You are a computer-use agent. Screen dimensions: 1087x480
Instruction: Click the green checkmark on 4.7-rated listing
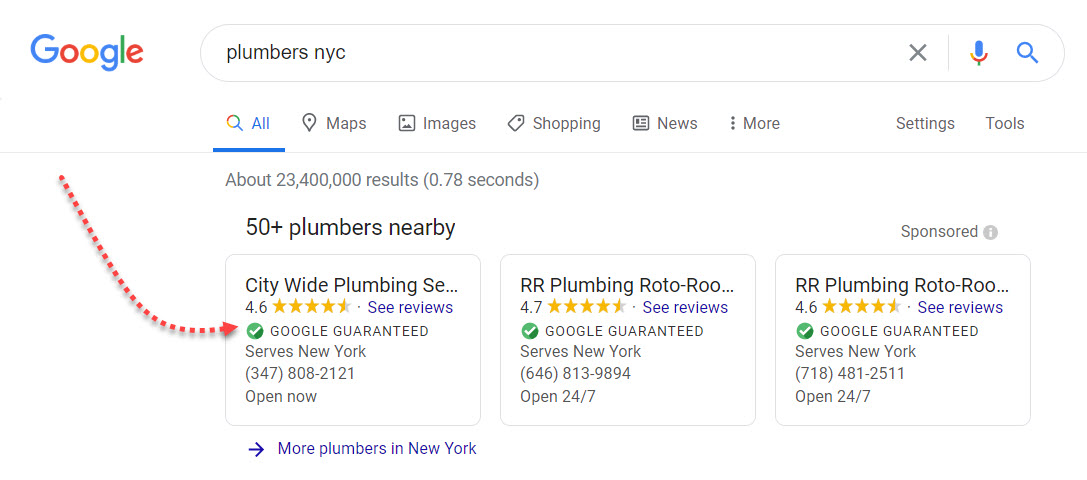tap(530, 331)
